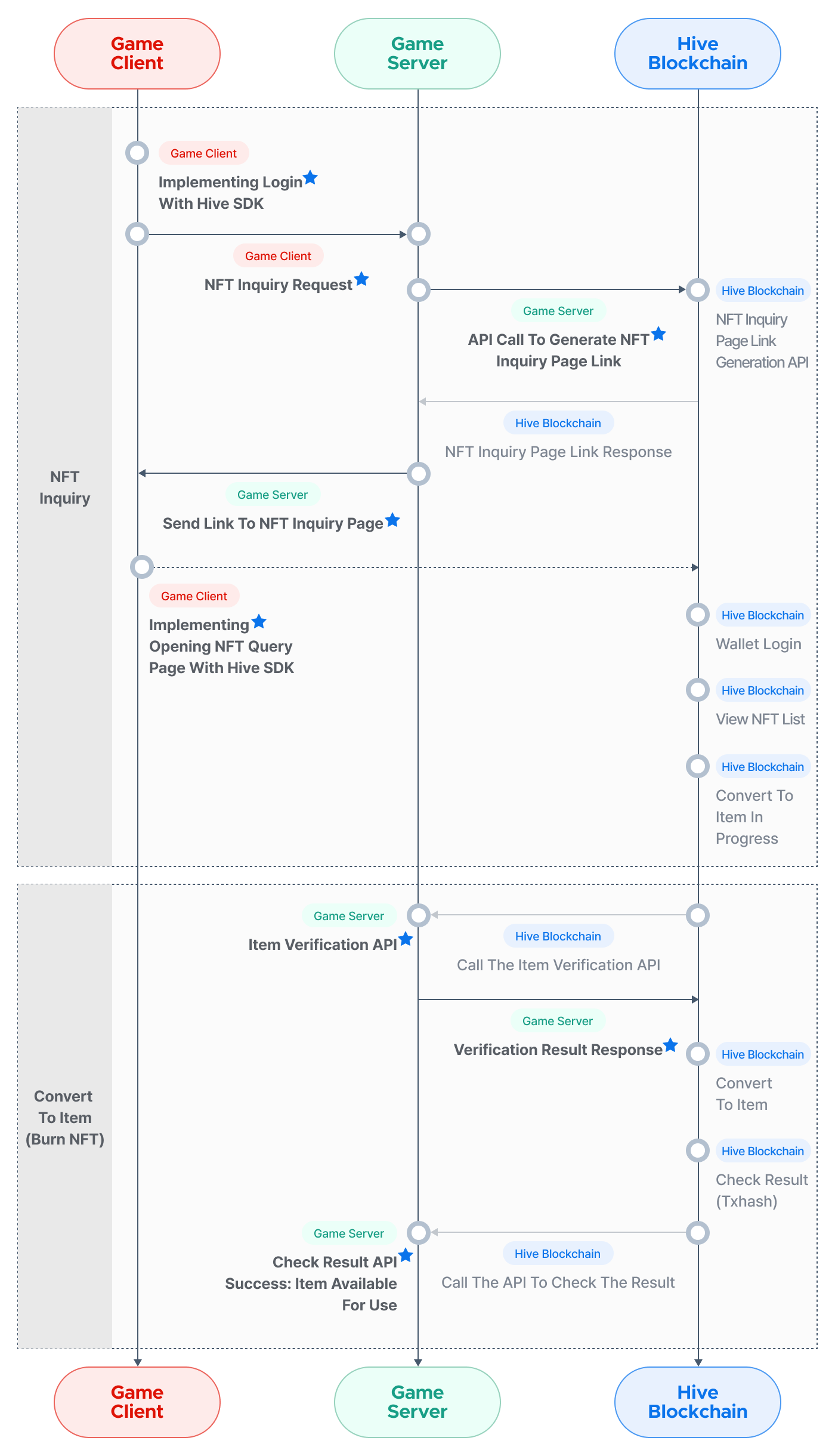Click the "Call The Item Verification API" text
The width and height of the screenshot is (835, 1456).
(558, 965)
